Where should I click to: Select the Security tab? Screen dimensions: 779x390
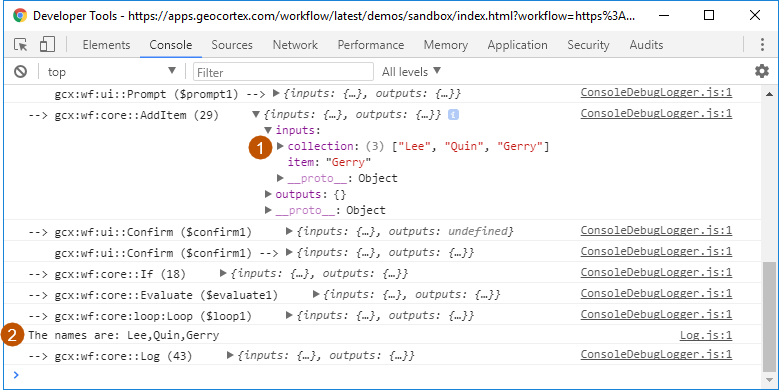[x=588, y=45]
